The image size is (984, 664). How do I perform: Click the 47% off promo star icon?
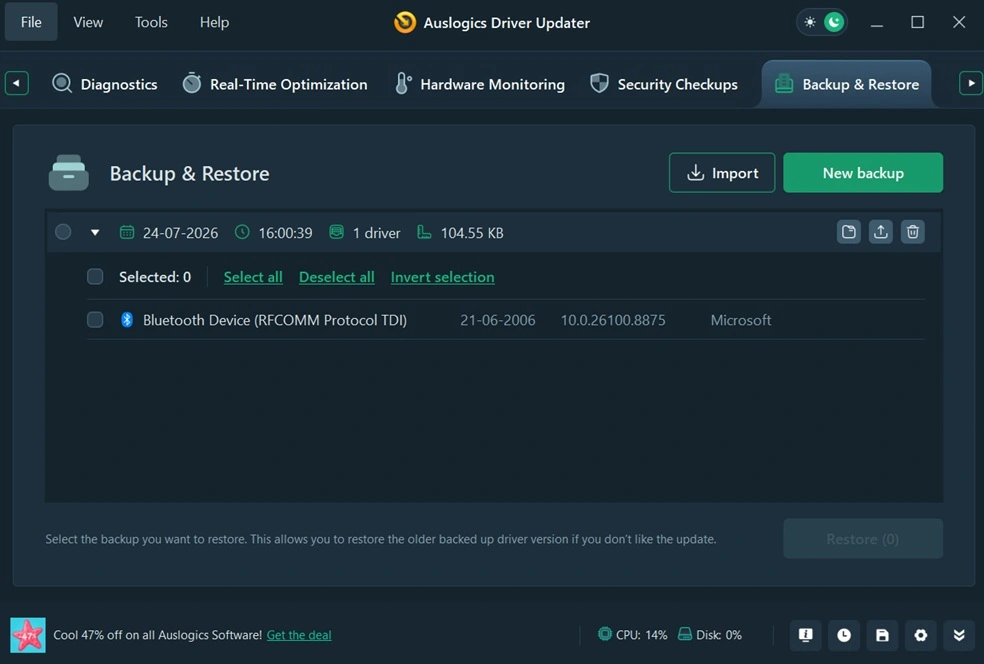coord(28,635)
